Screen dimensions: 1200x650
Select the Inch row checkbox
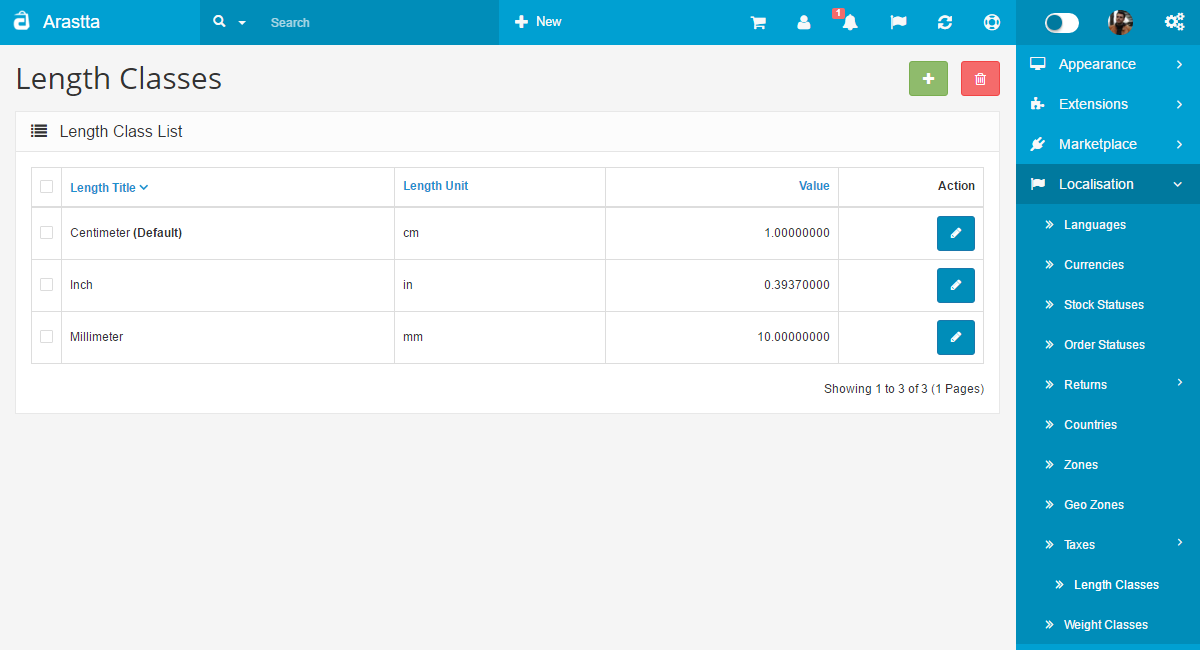(x=46, y=284)
